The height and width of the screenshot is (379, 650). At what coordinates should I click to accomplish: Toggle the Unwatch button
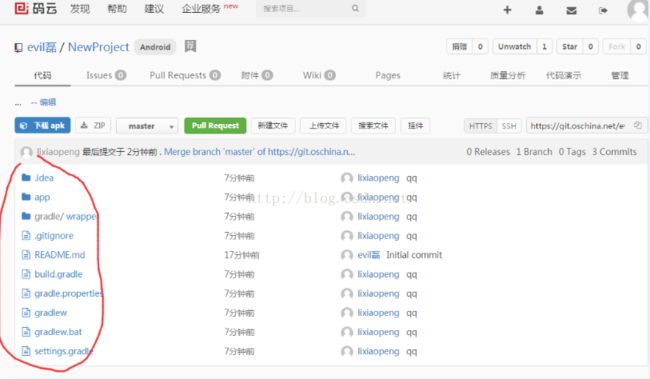pos(514,46)
